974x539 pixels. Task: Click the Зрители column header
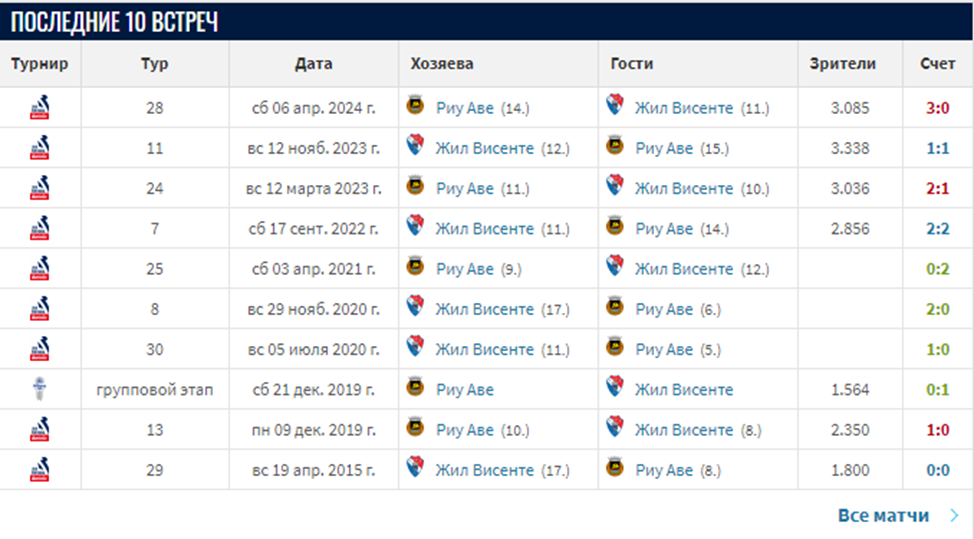pyautogui.click(x=843, y=64)
